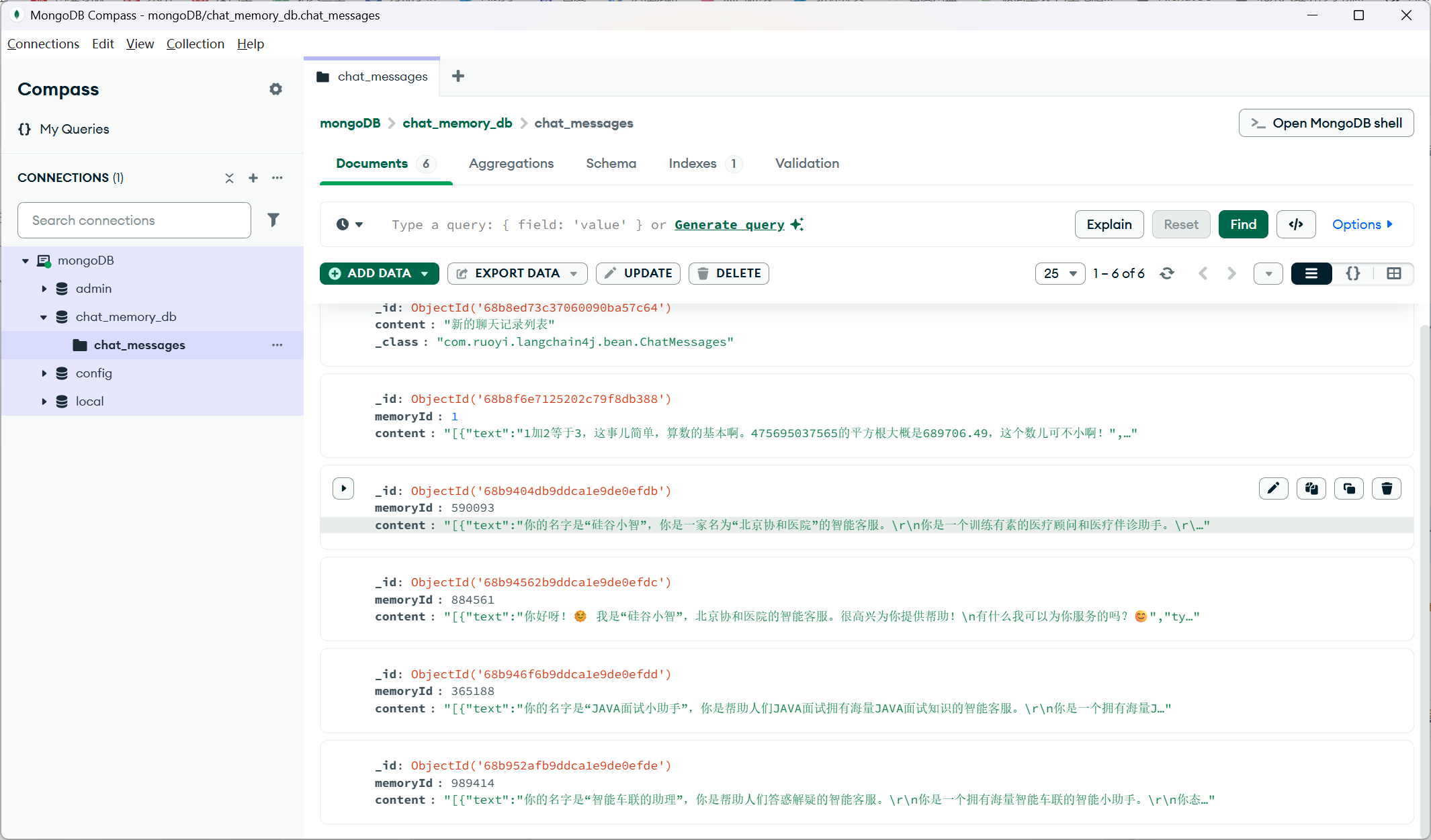Click the green Find button
Image resolution: width=1431 pixels, height=840 pixels.
coord(1243,224)
